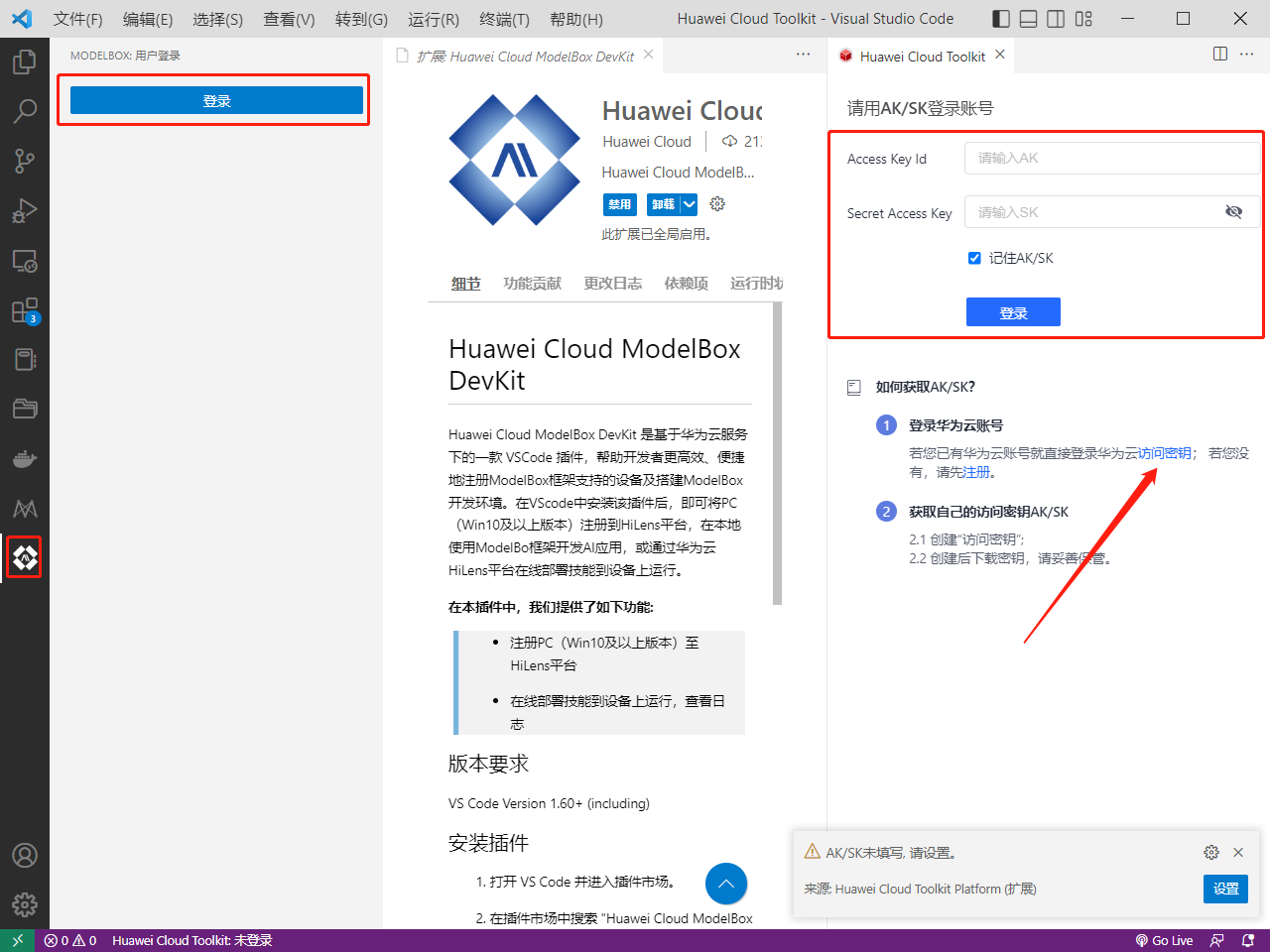Image resolution: width=1270 pixels, height=952 pixels.
Task: Open the register link in step 1
Action: coord(977,472)
